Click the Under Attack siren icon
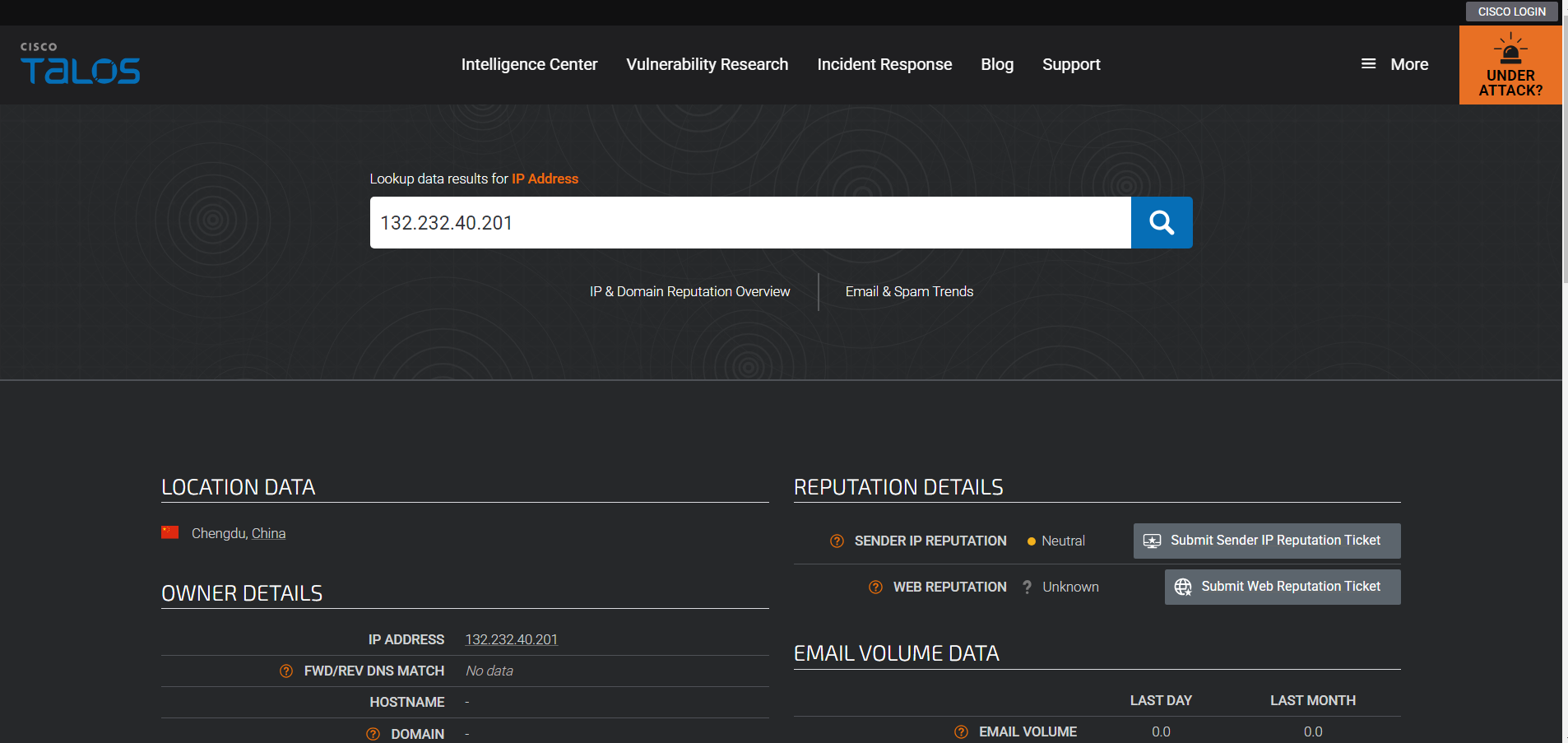Image resolution: width=1568 pixels, height=743 pixels. (x=1510, y=49)
